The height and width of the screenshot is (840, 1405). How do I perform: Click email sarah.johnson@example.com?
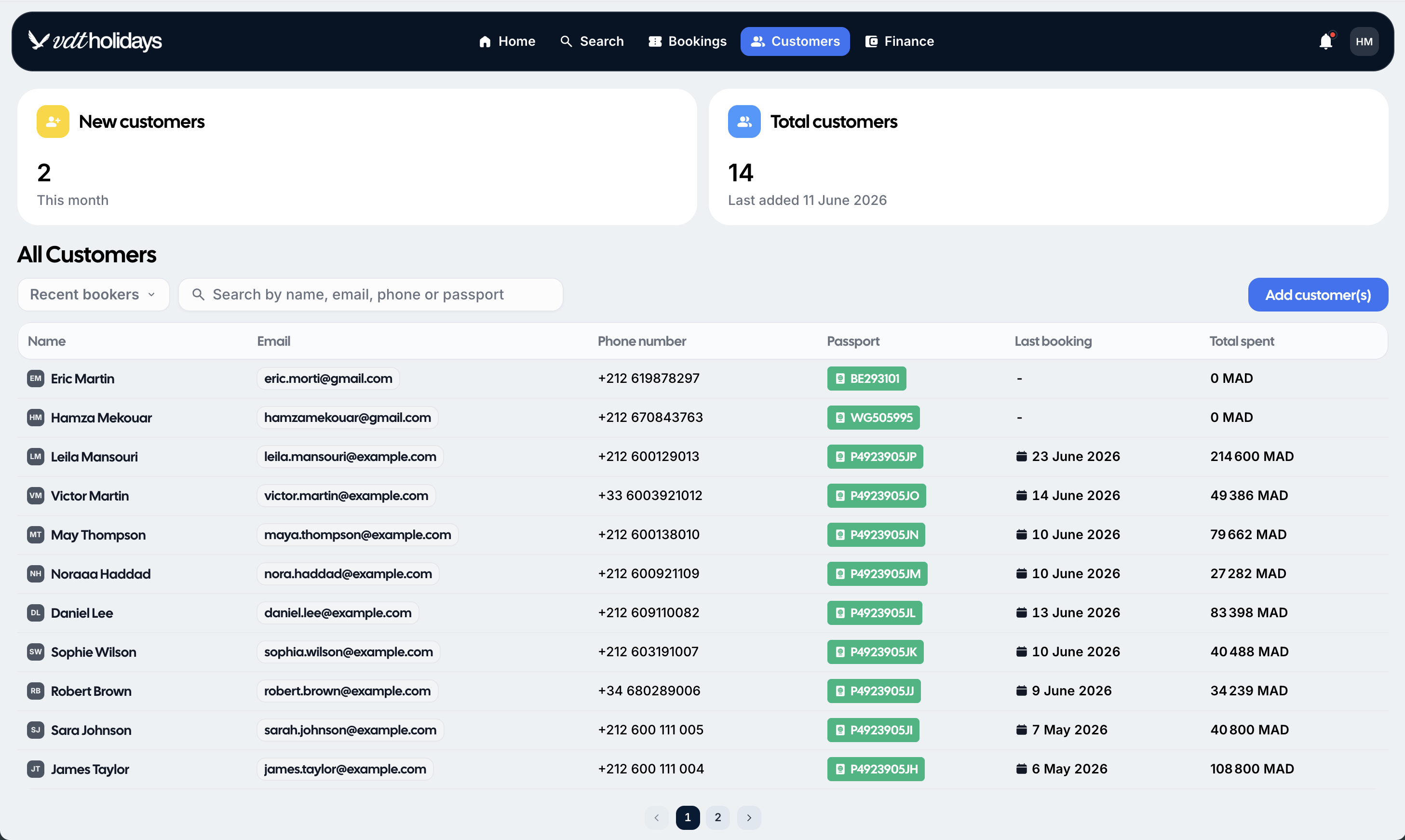(350, 730)
